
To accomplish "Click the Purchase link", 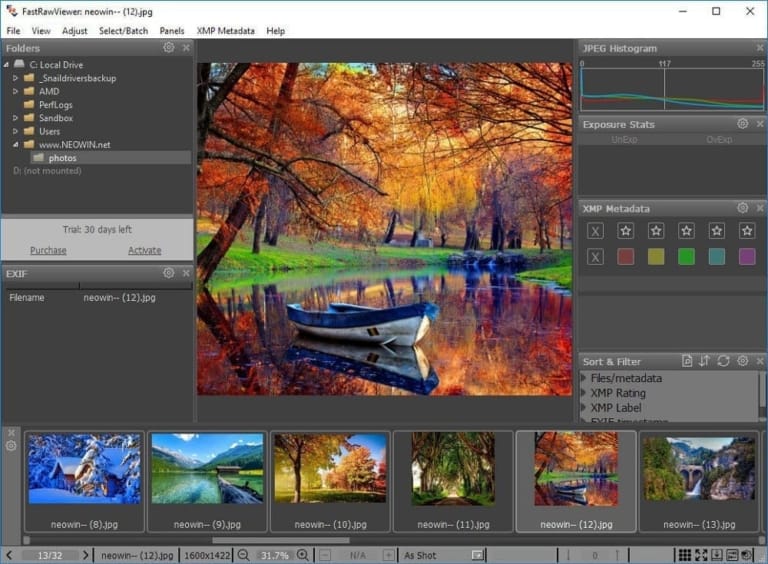I will 48,250.
